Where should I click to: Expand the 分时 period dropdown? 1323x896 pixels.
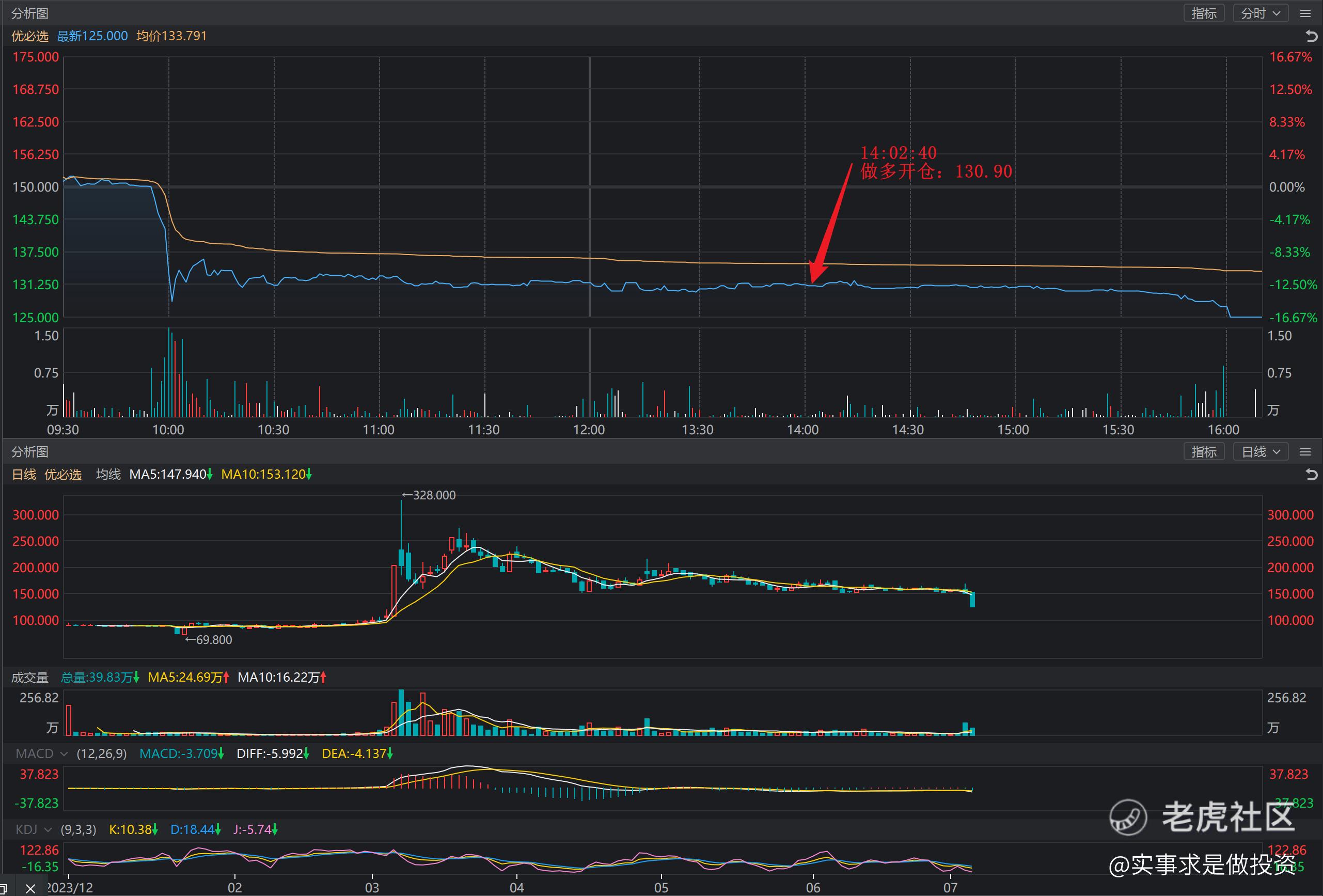click(x=1261, y=13)
